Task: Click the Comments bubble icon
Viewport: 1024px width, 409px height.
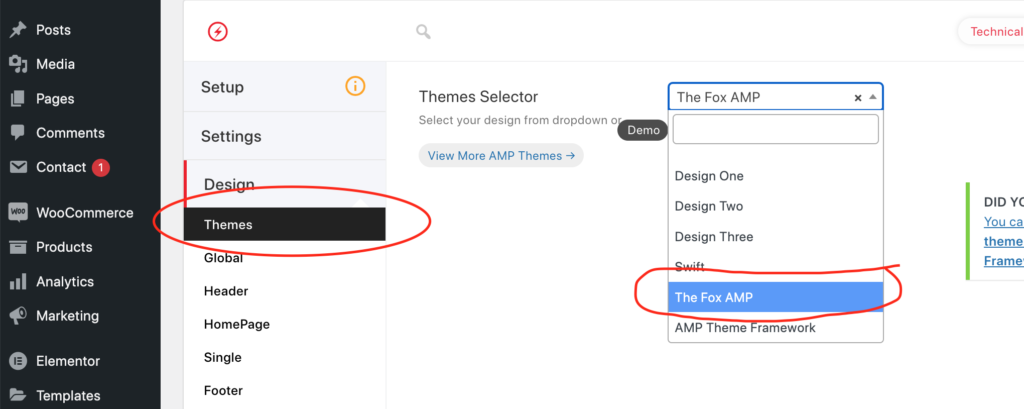Action: (x=18, y=133)
